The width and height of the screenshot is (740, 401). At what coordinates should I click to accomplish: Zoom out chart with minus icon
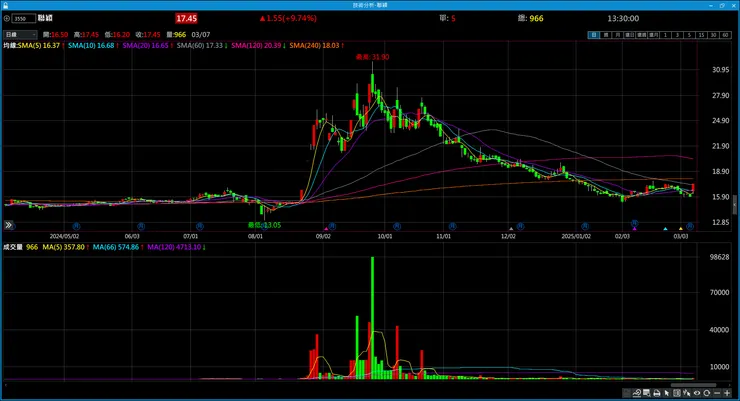717,393
